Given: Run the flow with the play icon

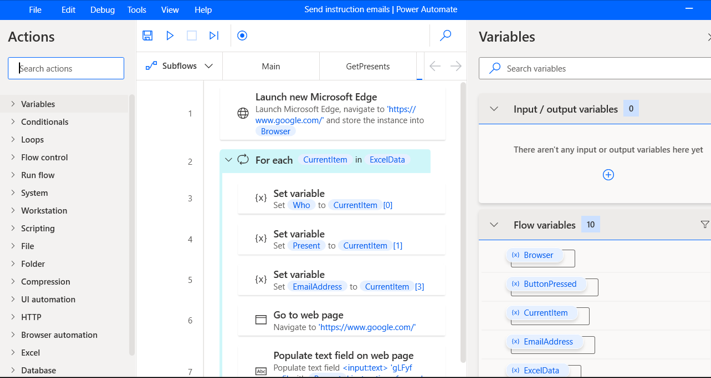Looking at the screenshot, I should pos(170,35).
